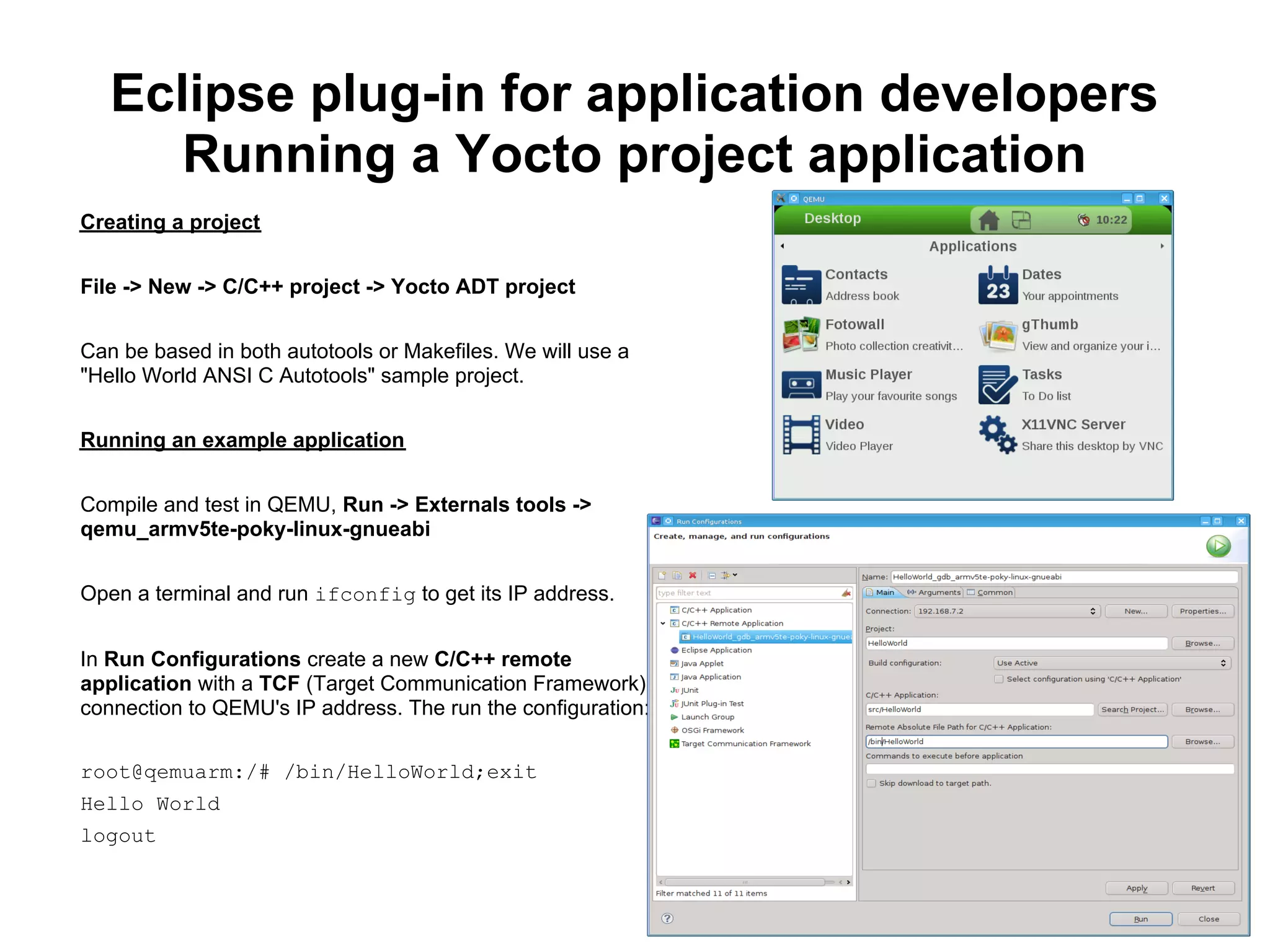Screen dimensions: 1270x952
Task: Click the green Run arrow icon
Action: point(1218,546)
